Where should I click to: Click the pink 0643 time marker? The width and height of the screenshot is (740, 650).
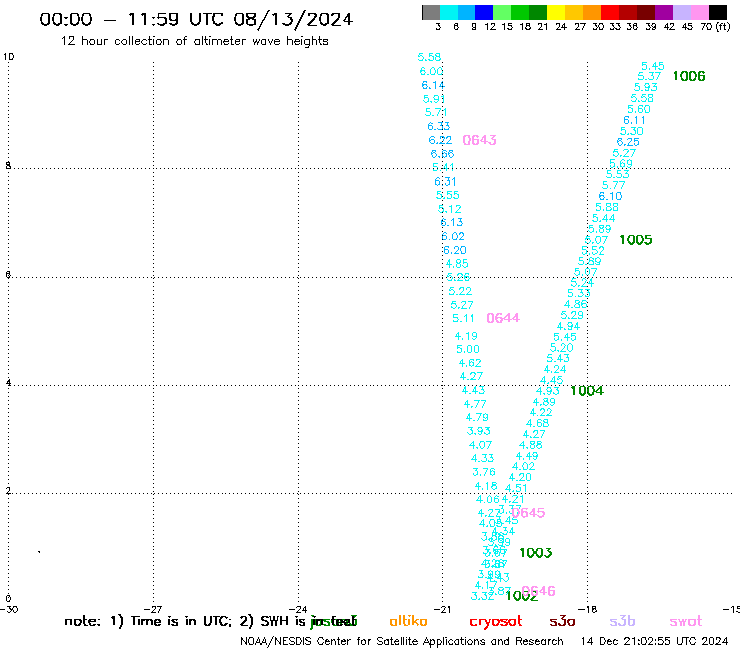click(479, 140)
